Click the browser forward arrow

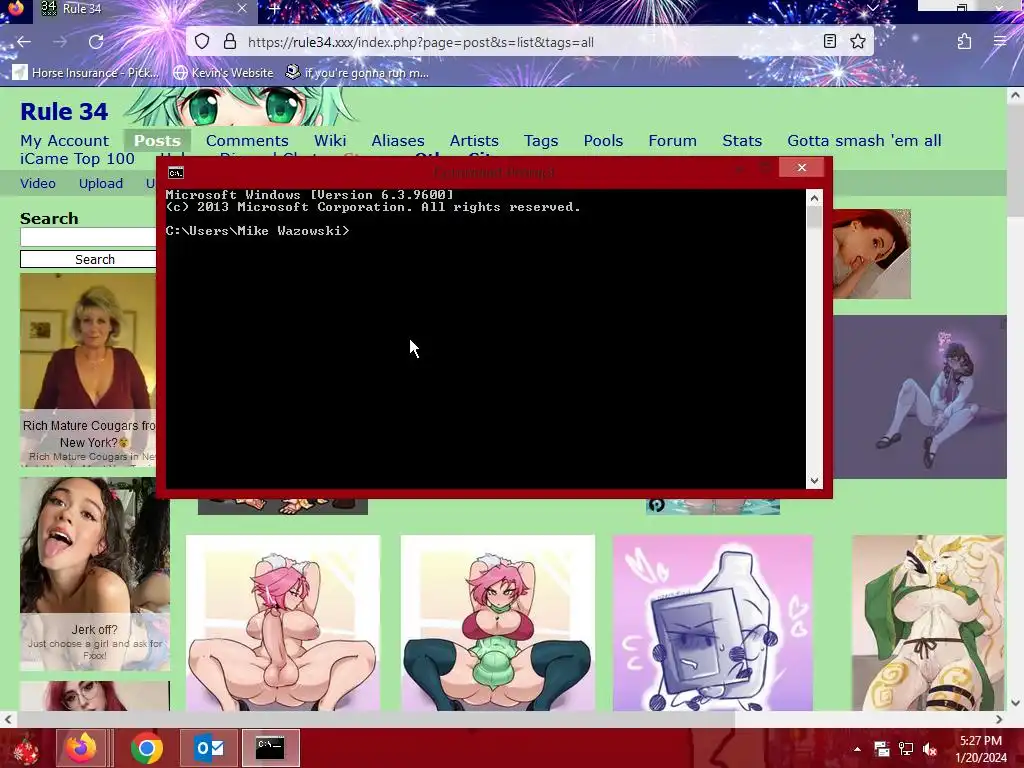tap(60, 42)
